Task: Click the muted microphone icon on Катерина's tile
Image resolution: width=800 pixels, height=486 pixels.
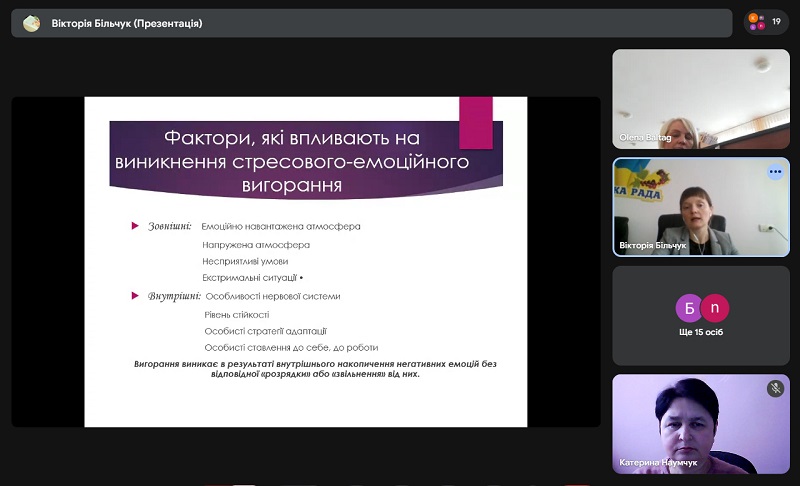Action: pos(774,389)
